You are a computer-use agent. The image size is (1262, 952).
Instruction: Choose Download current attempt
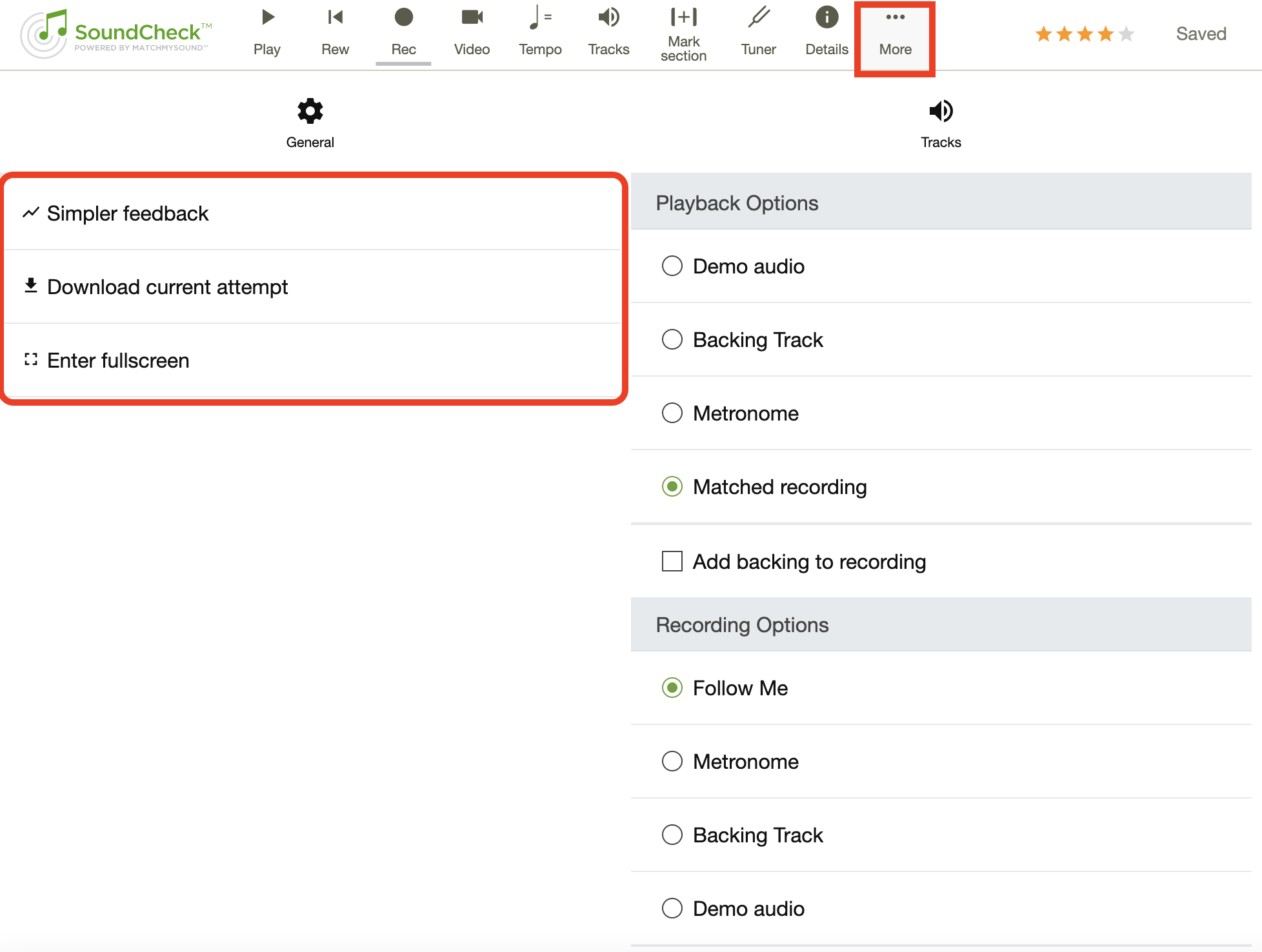312,287
